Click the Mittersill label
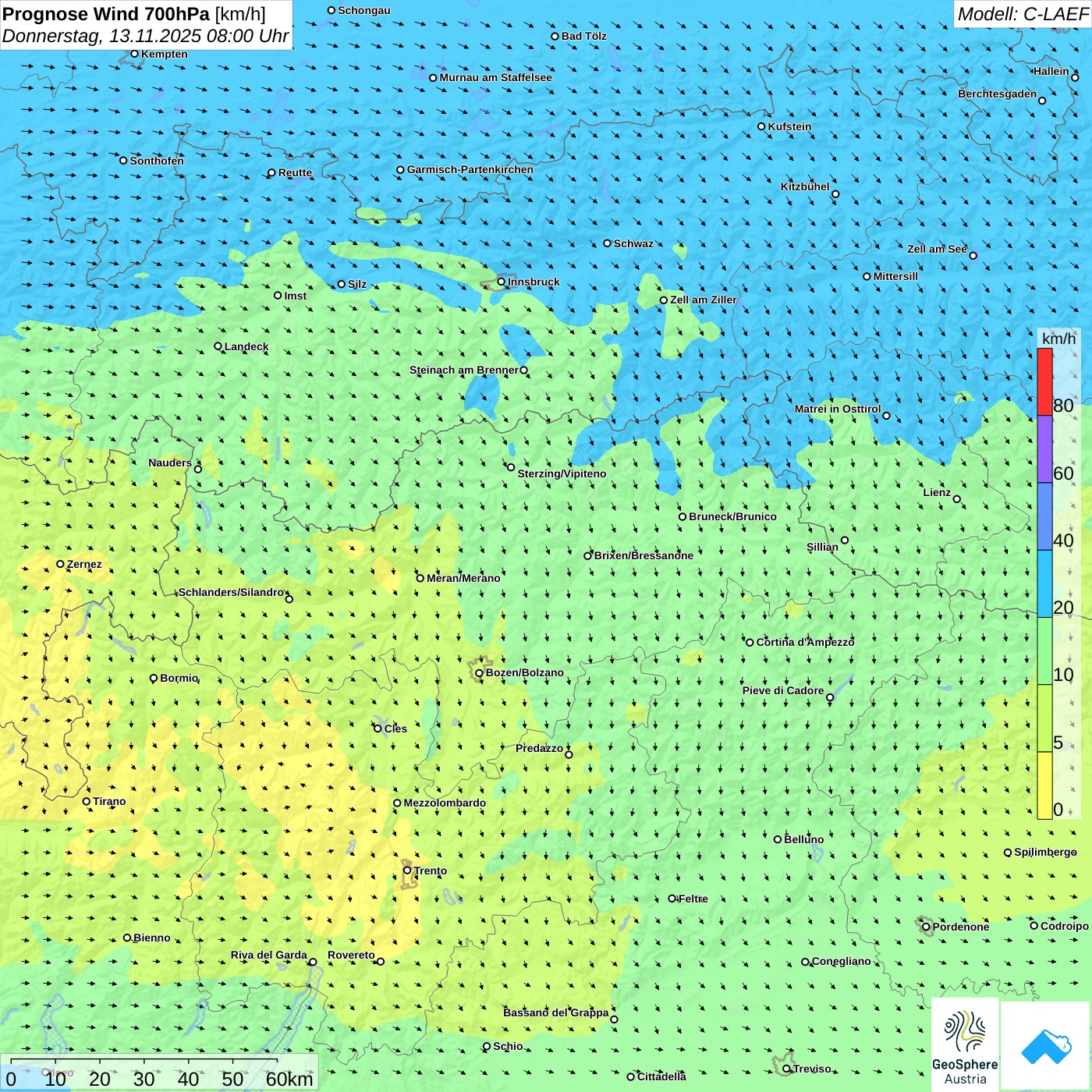This screenshot has width=1092, height=1092. tap(895, 276)
